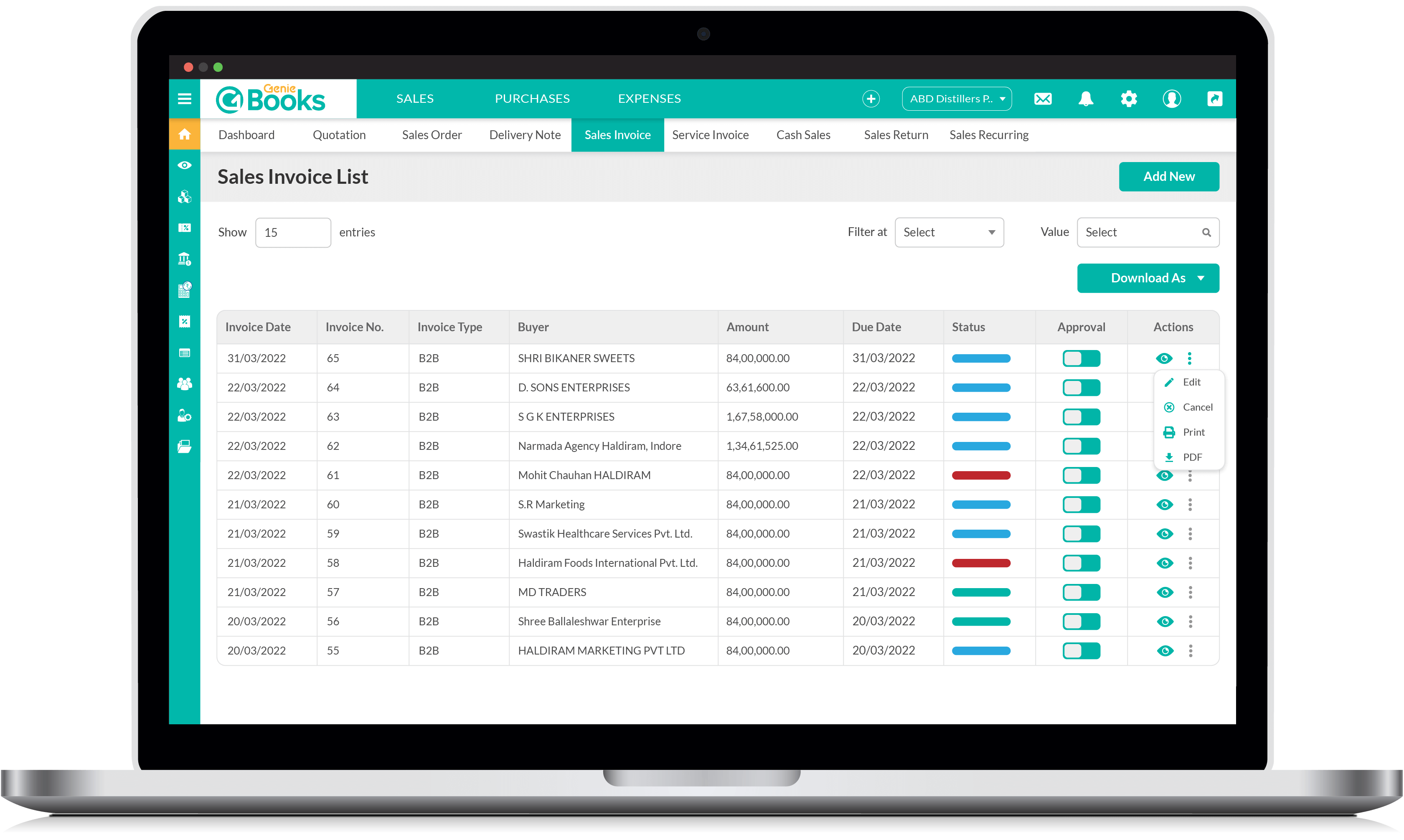Click the Show entries input field

(292, 232)
